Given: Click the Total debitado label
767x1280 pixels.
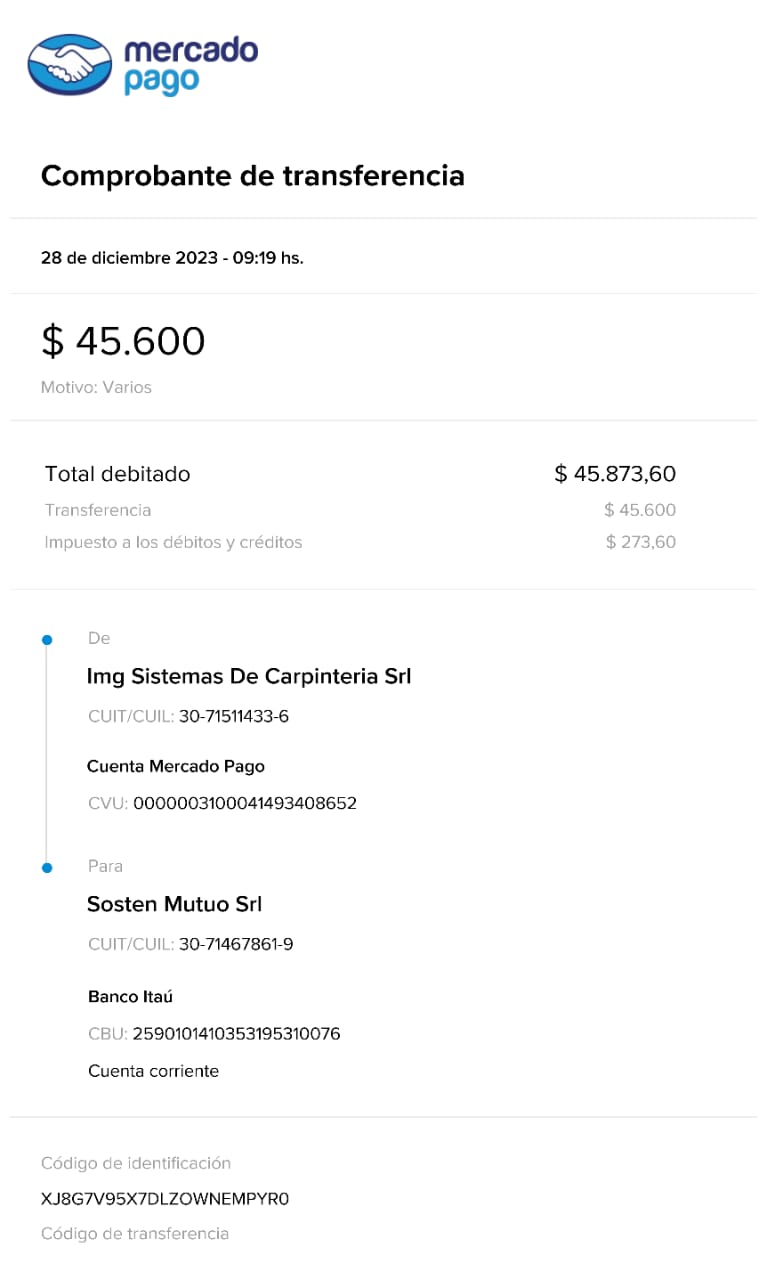Looking at the screenshot, I should [x=117, y=474].
